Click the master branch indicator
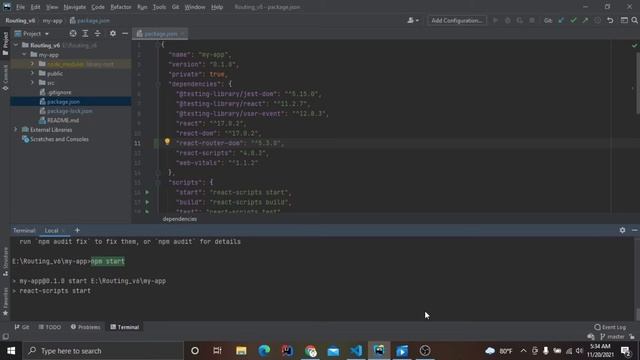This screenshot has height=360, width=640. (613, 337)
